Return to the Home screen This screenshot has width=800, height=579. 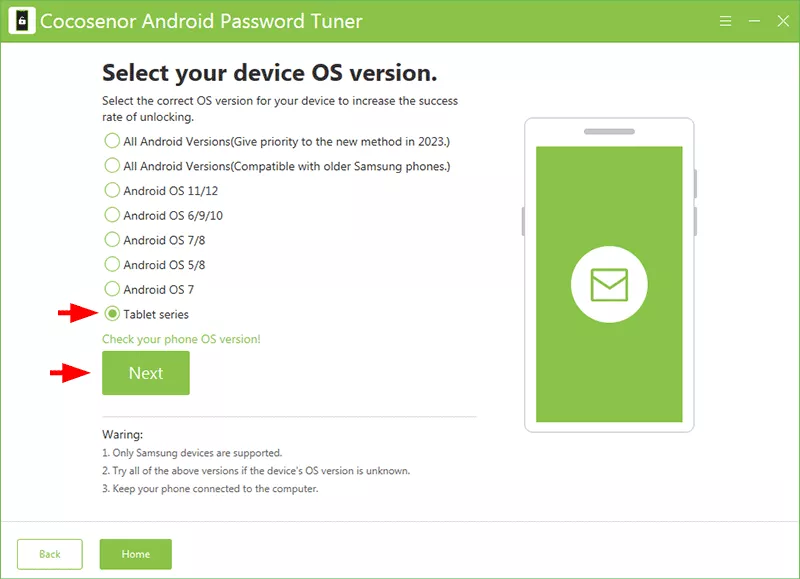(136, 554)
